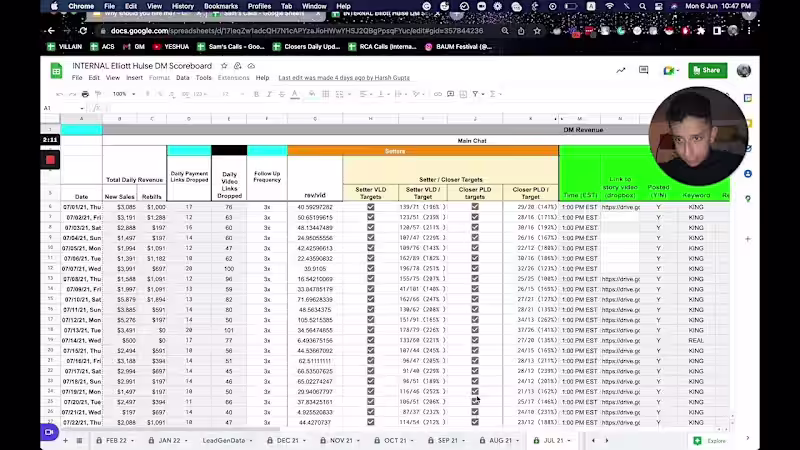Image resolution: width=800 pixels, height=450 pixels.
Task: Open the comment history icon
Action: coord(645,70)
